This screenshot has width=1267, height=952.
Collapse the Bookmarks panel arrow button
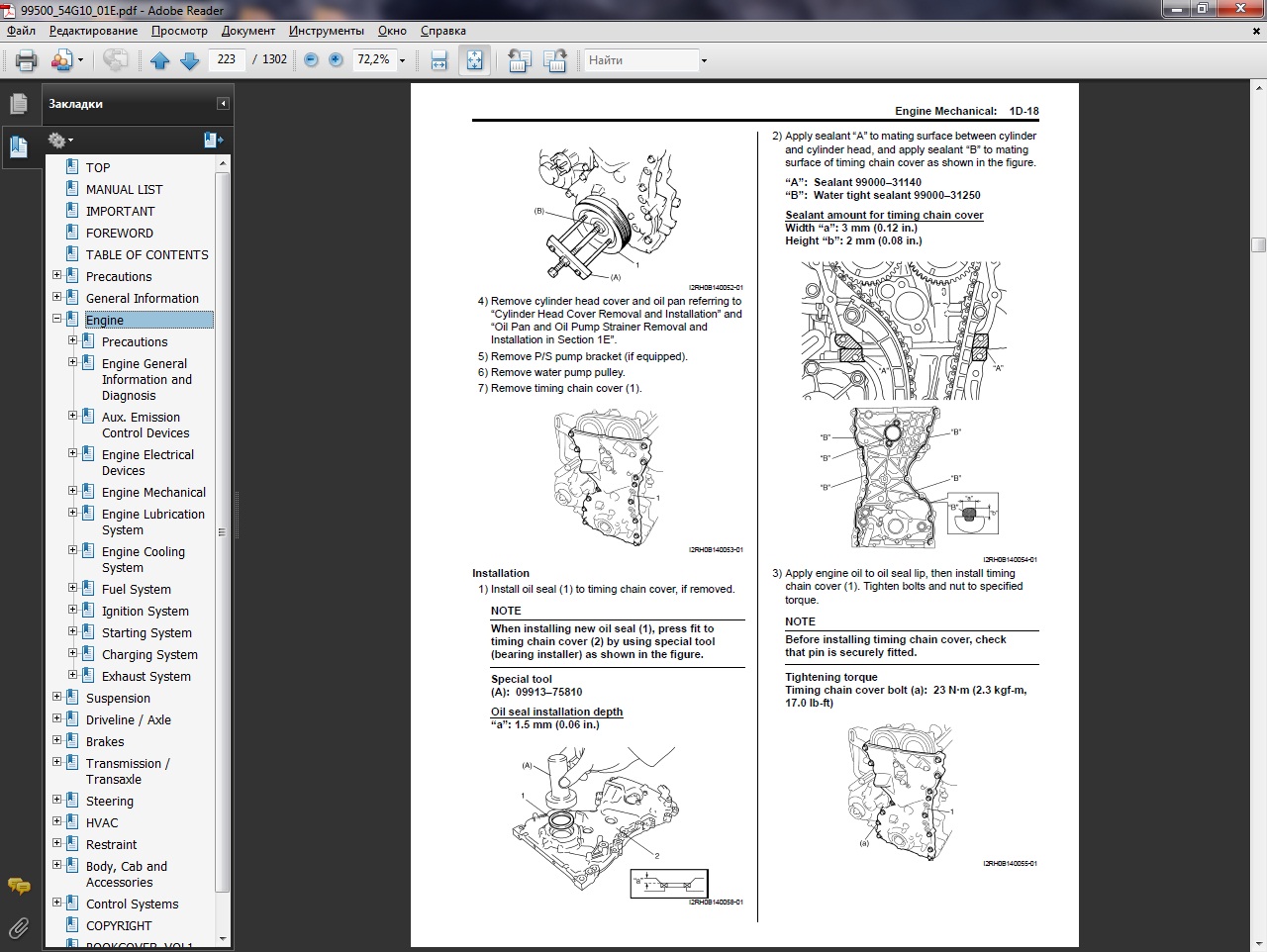[224, 103]
